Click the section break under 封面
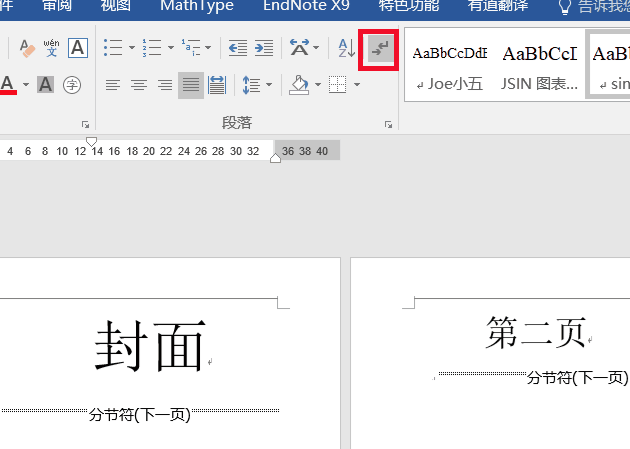 [x=140, y=414]
